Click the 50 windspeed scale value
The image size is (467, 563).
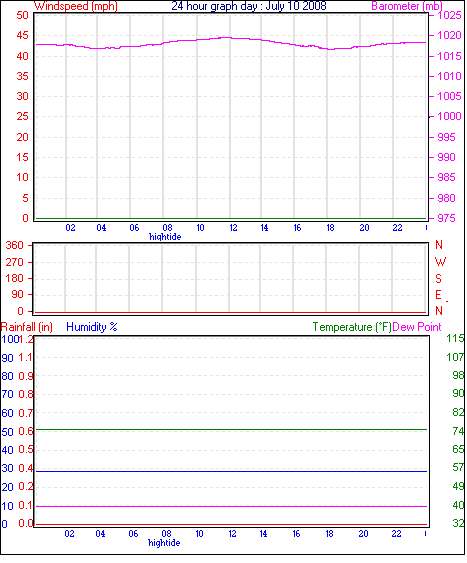(x=22, y=15)
